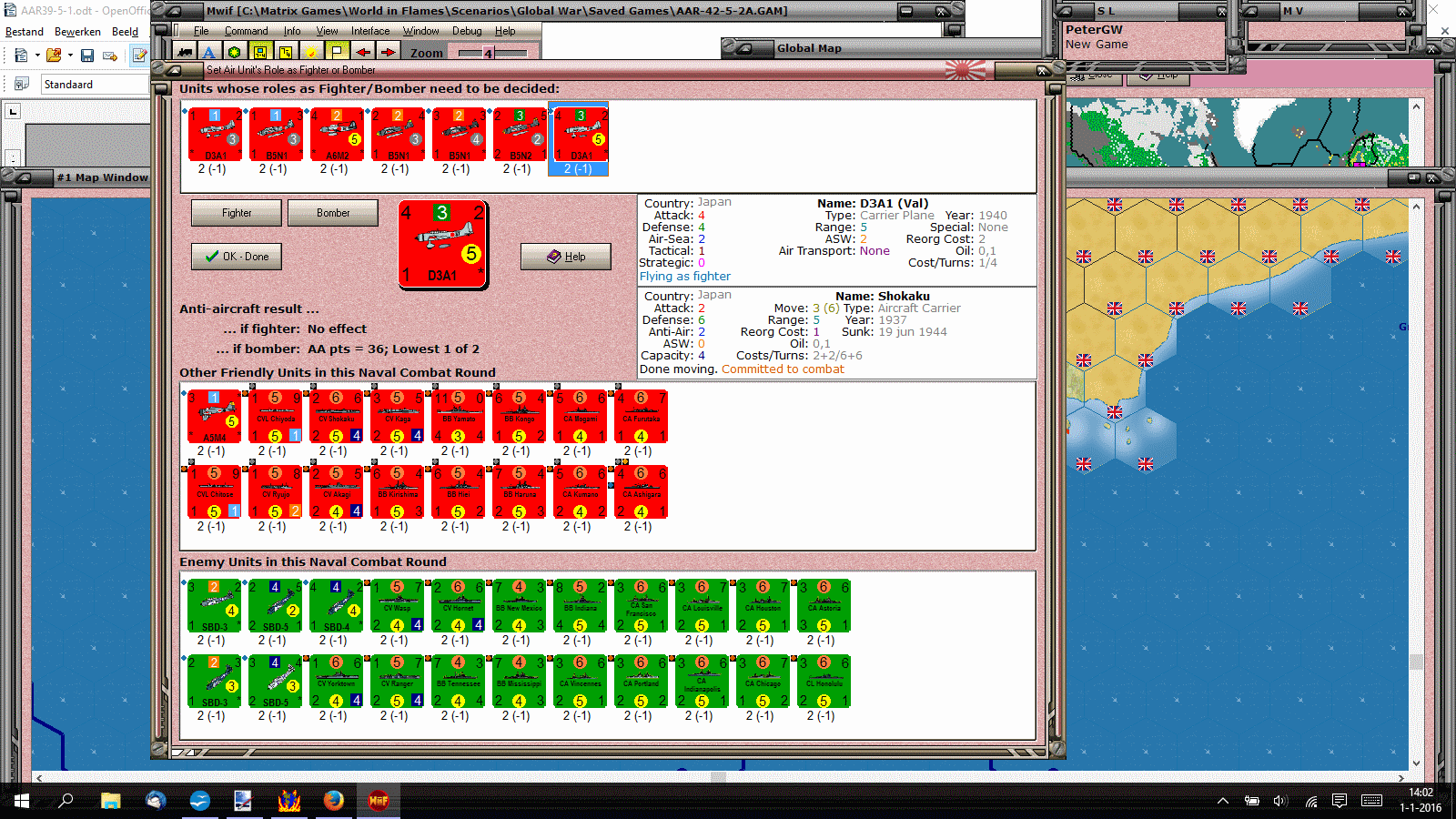This screenshot has height=819, width=1456.
Task: Select the A5M4 friendly air unit counter
Action: (x=215, y=417)
